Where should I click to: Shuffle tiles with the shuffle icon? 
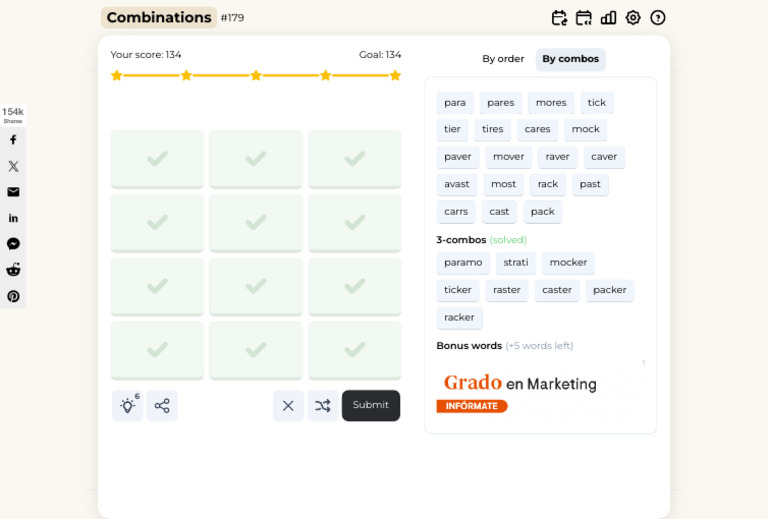point(323,405)
